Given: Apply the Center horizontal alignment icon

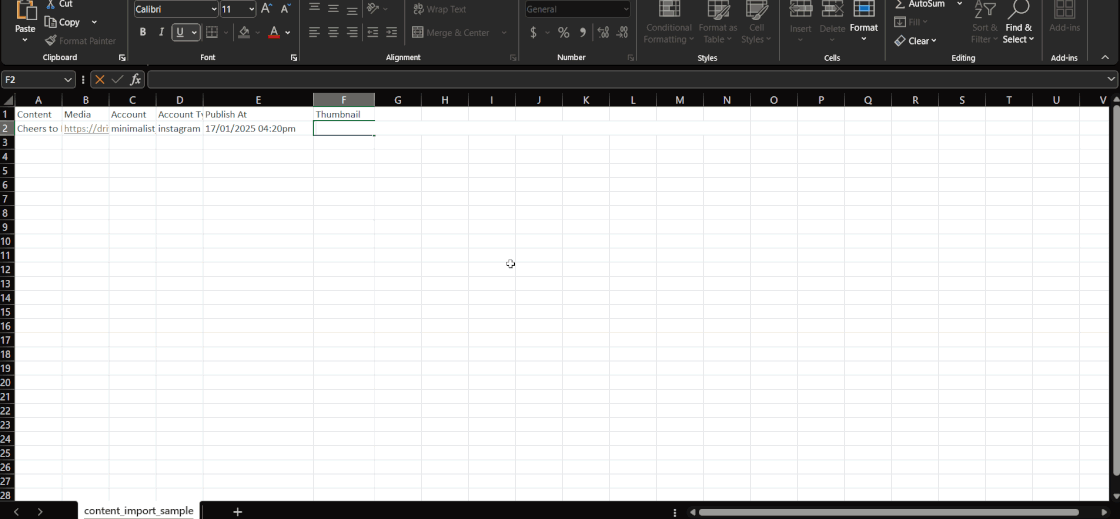Looking at the screenshot, I should pyautogui.click(x=333, y=32).
